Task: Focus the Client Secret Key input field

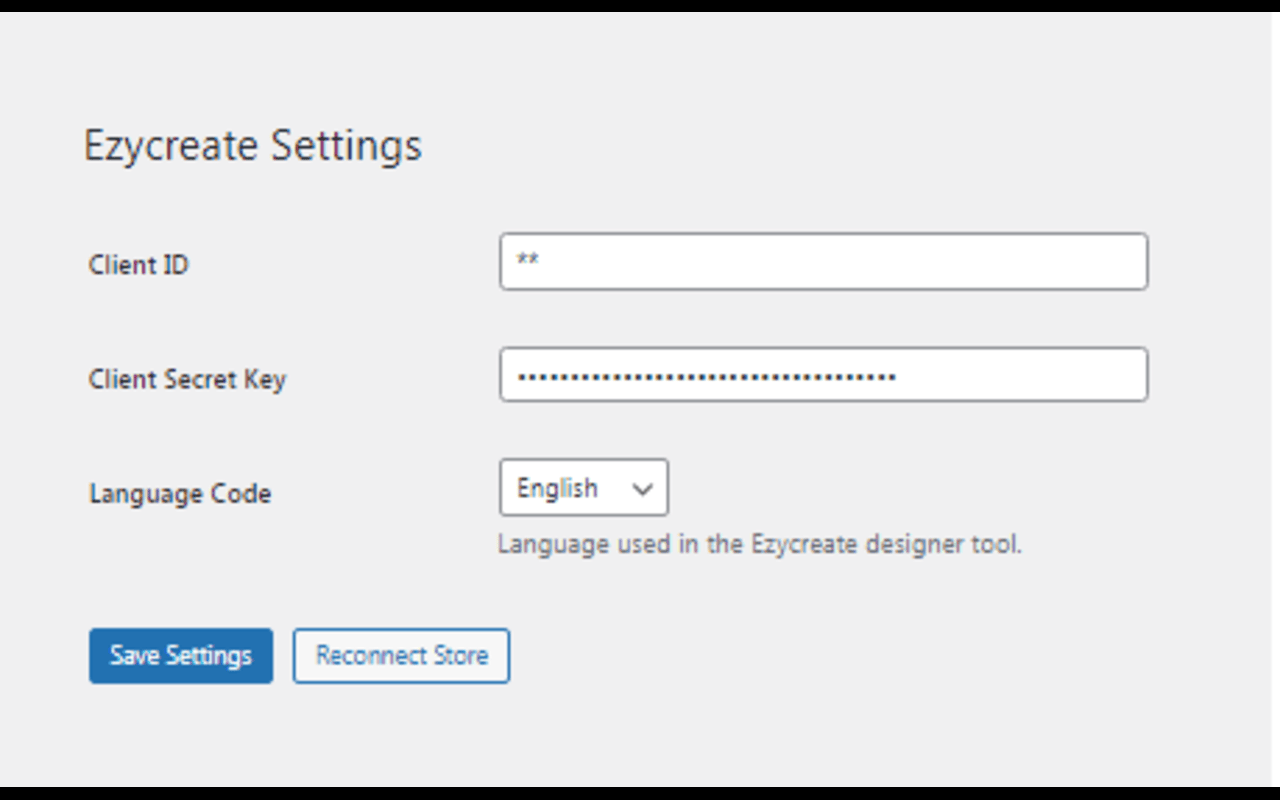Action: 824,375
